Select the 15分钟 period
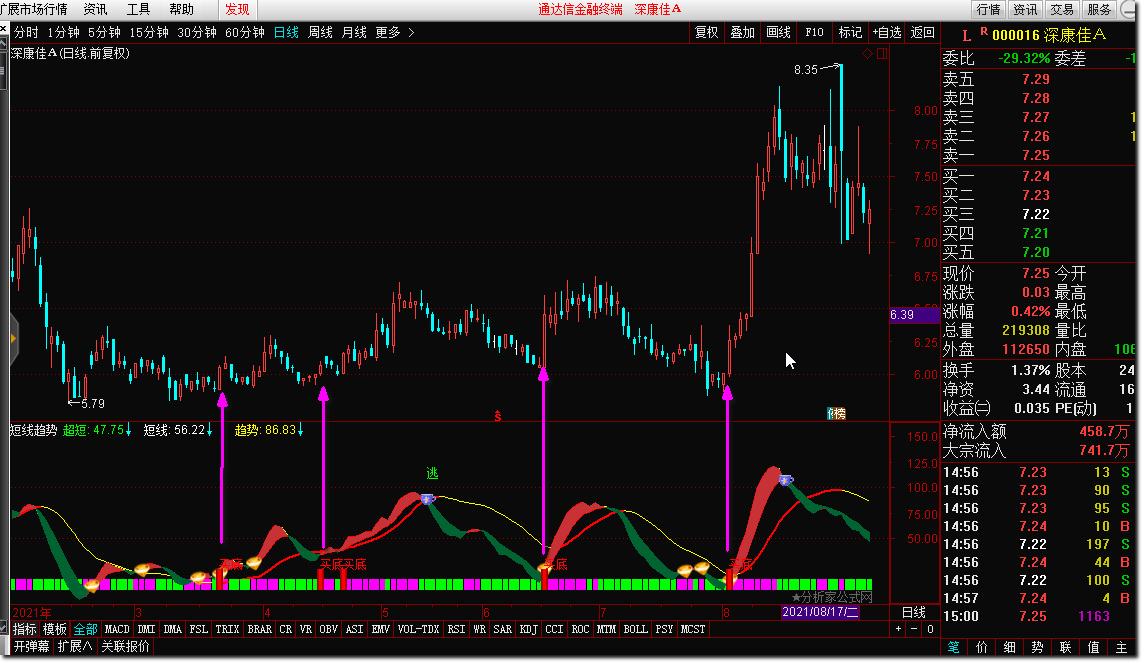1144x663 pixels. pos(149,32)
